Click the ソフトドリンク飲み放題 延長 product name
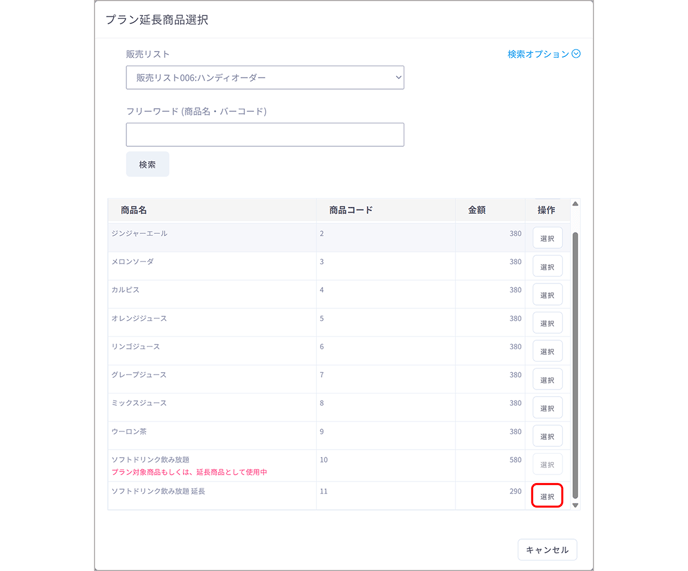The image size is (688, 571). [x=158, y=491]
